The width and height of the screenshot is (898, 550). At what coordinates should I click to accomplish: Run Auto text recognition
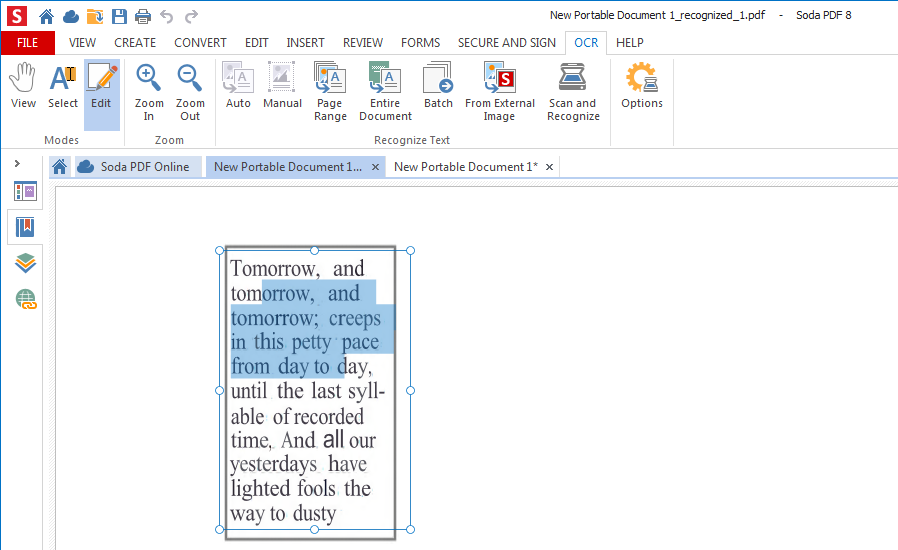click(238, 86)
